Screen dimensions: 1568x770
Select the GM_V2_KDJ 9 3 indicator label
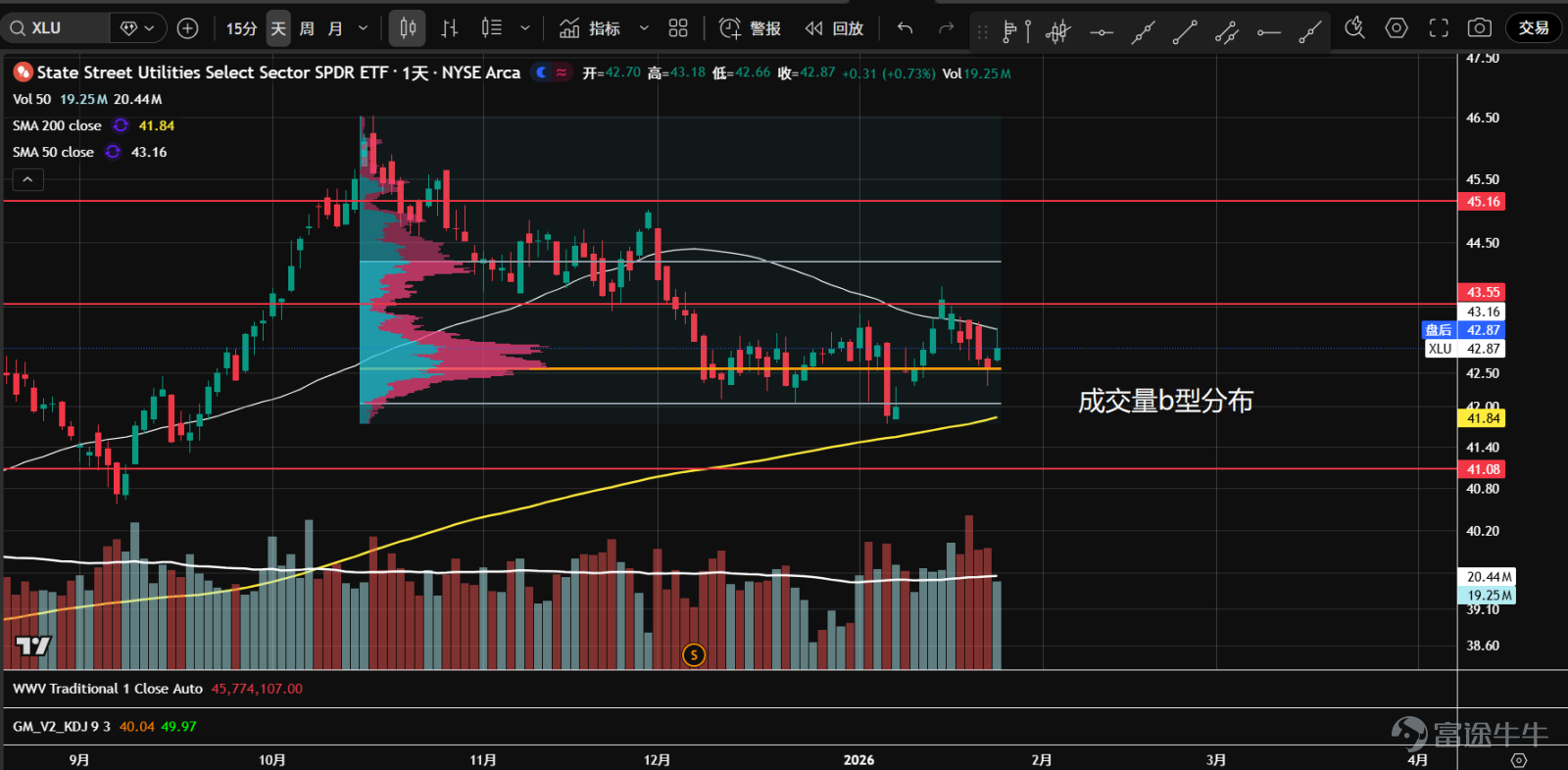61,727
